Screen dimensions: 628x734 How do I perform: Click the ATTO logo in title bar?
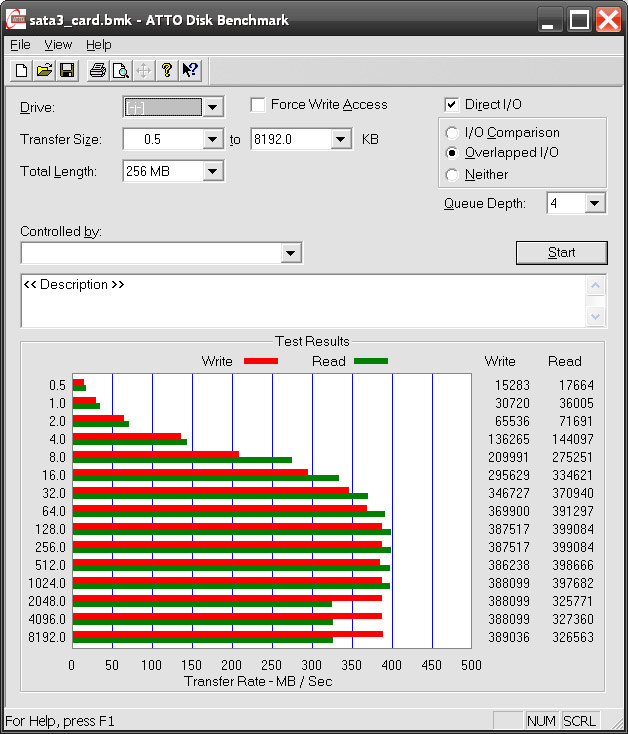coord(15,19)
